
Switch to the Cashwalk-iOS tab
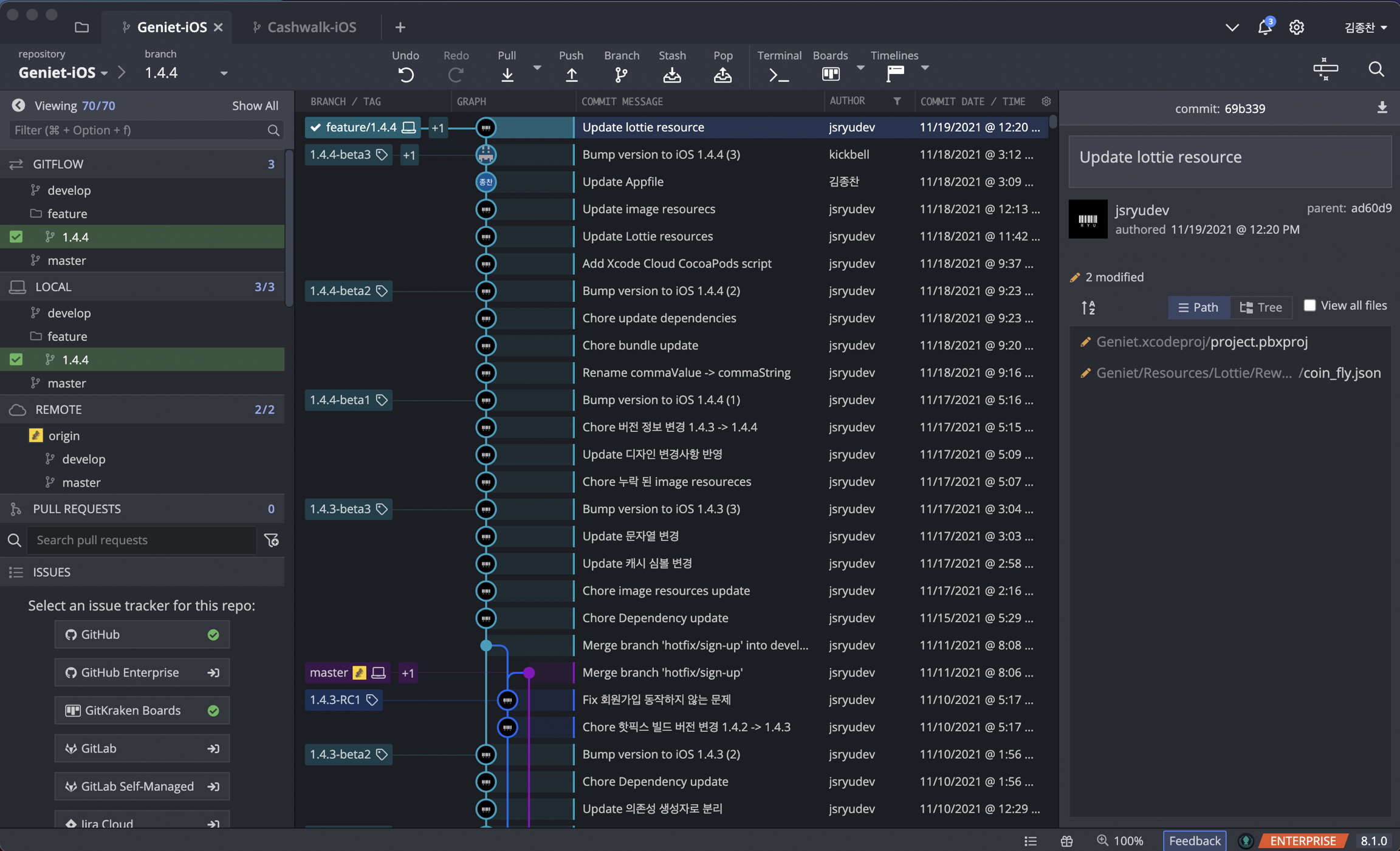(x=311, y=27)
